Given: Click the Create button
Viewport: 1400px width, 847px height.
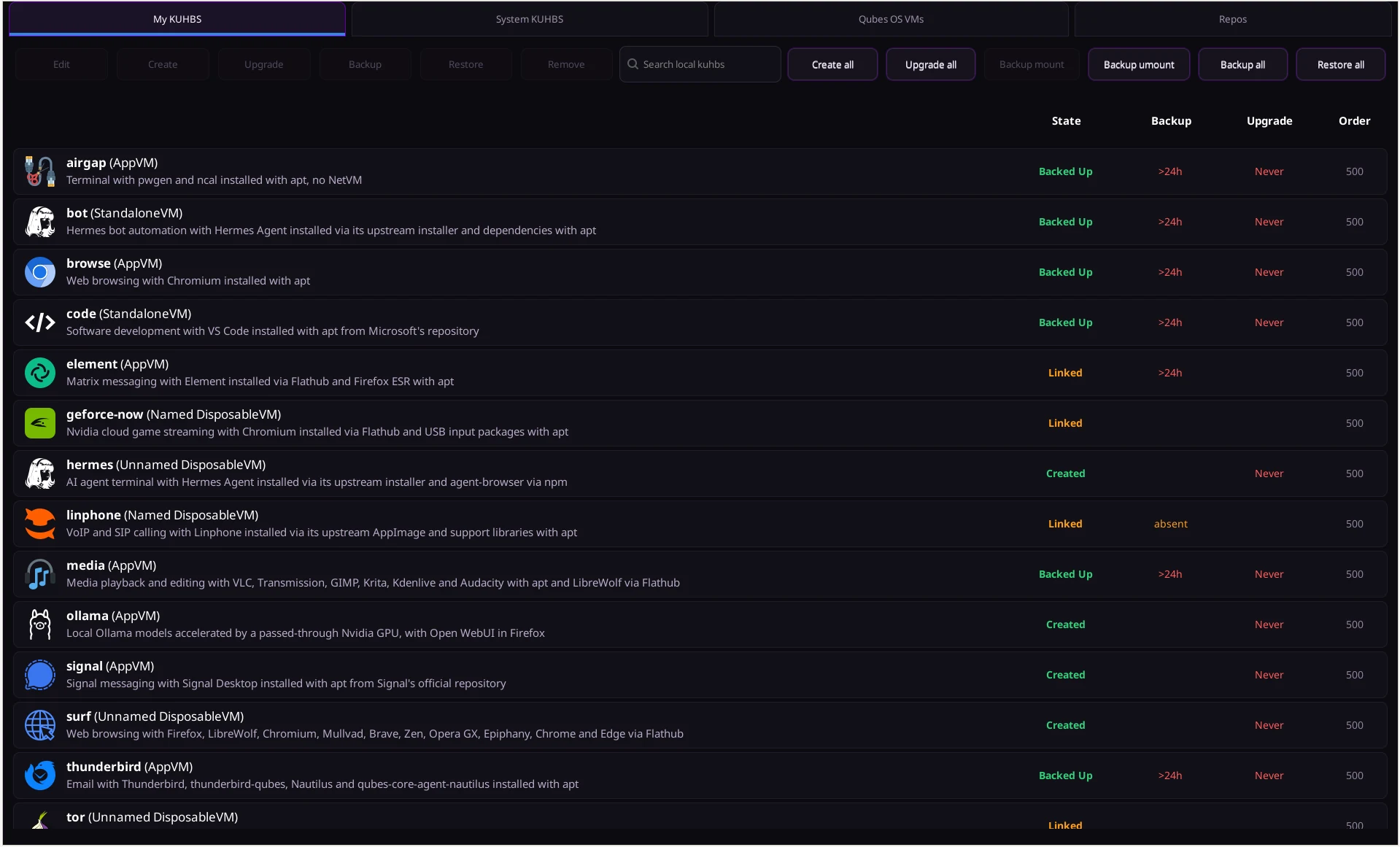Looking at the screenshot, I should pyautogui.click(x=163, y=64).
